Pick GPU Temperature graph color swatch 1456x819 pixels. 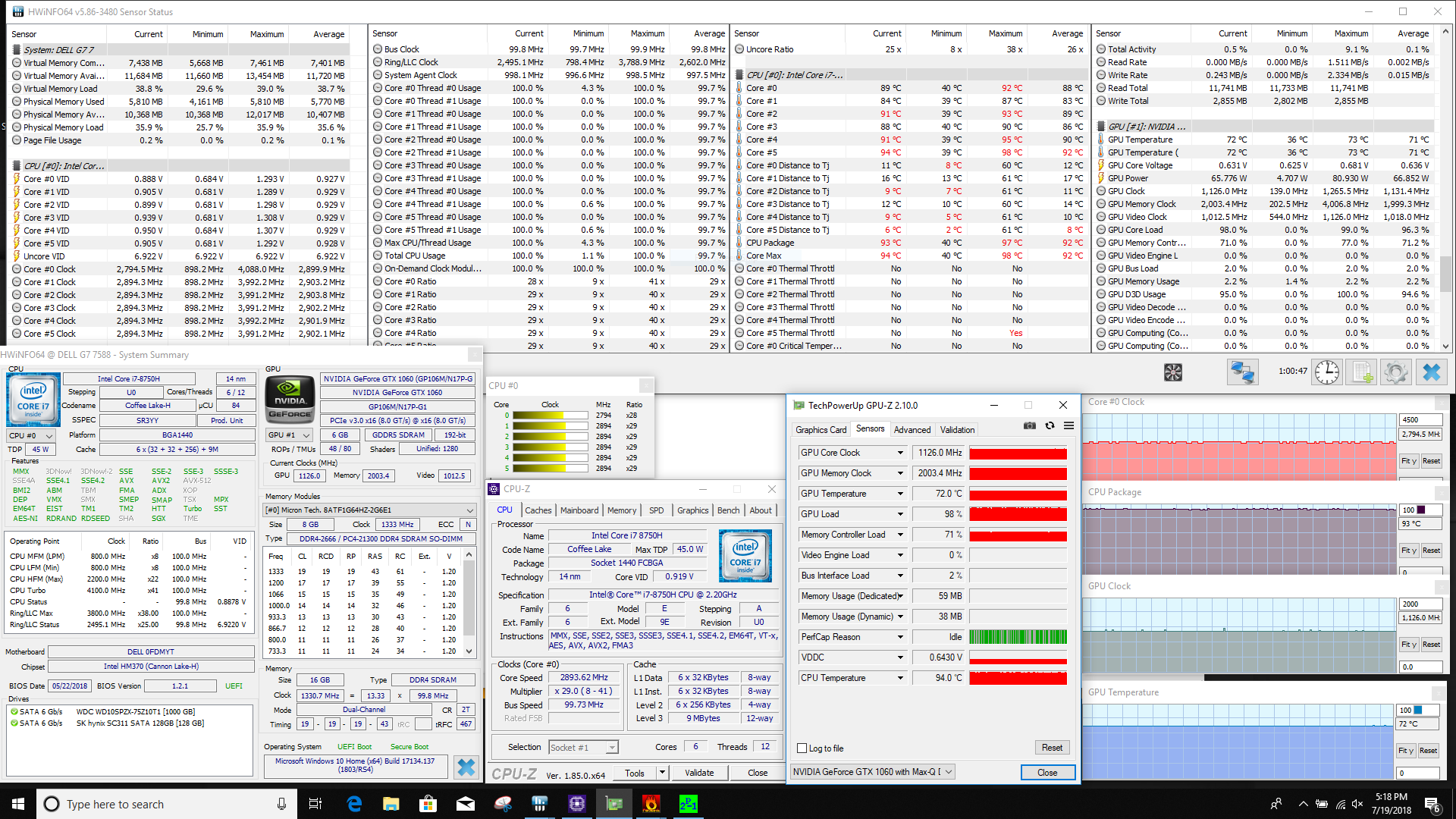point(1418,711)
